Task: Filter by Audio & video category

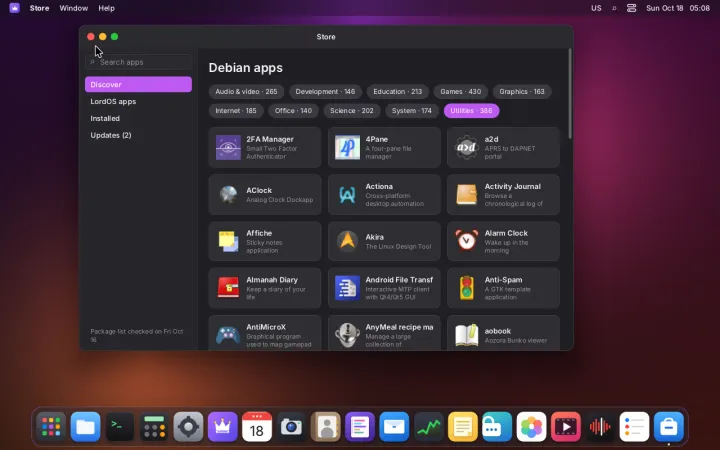Action: point(246,91)
